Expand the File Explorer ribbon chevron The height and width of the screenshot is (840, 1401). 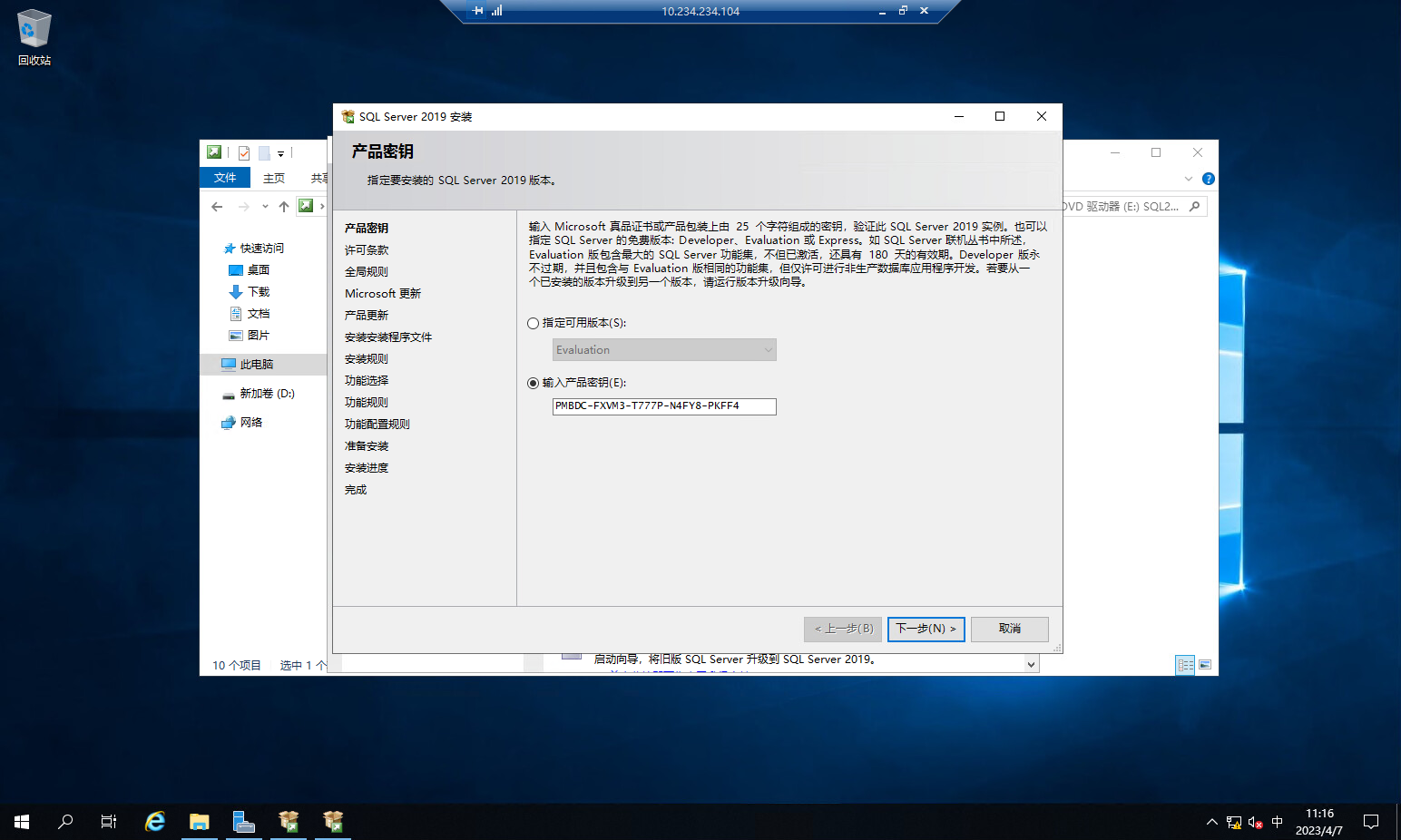(x=1189, y=179)
